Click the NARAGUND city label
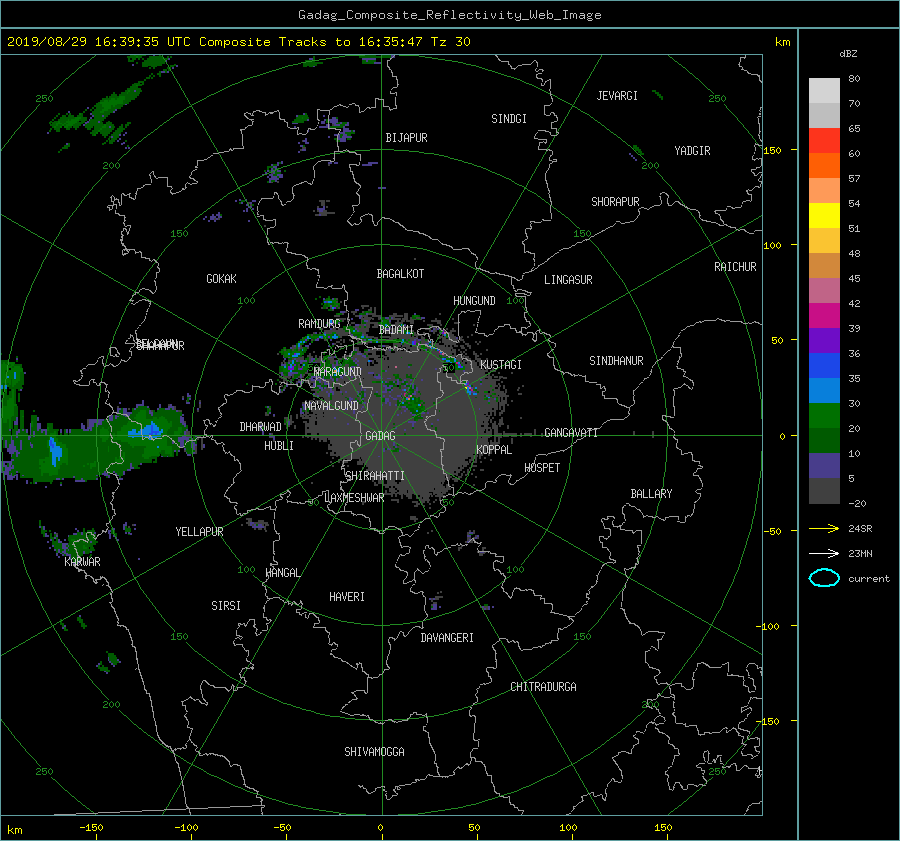900x841 pixels. click(x=338, y=372)
